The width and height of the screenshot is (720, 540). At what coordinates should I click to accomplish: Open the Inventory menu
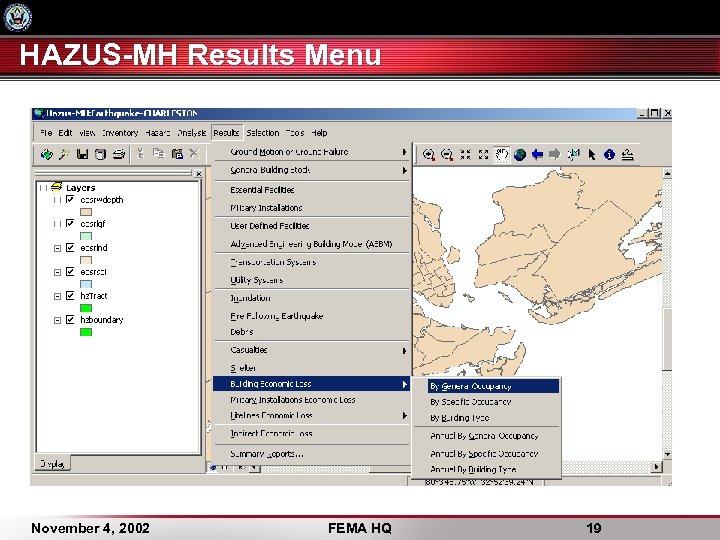(120, 133)
